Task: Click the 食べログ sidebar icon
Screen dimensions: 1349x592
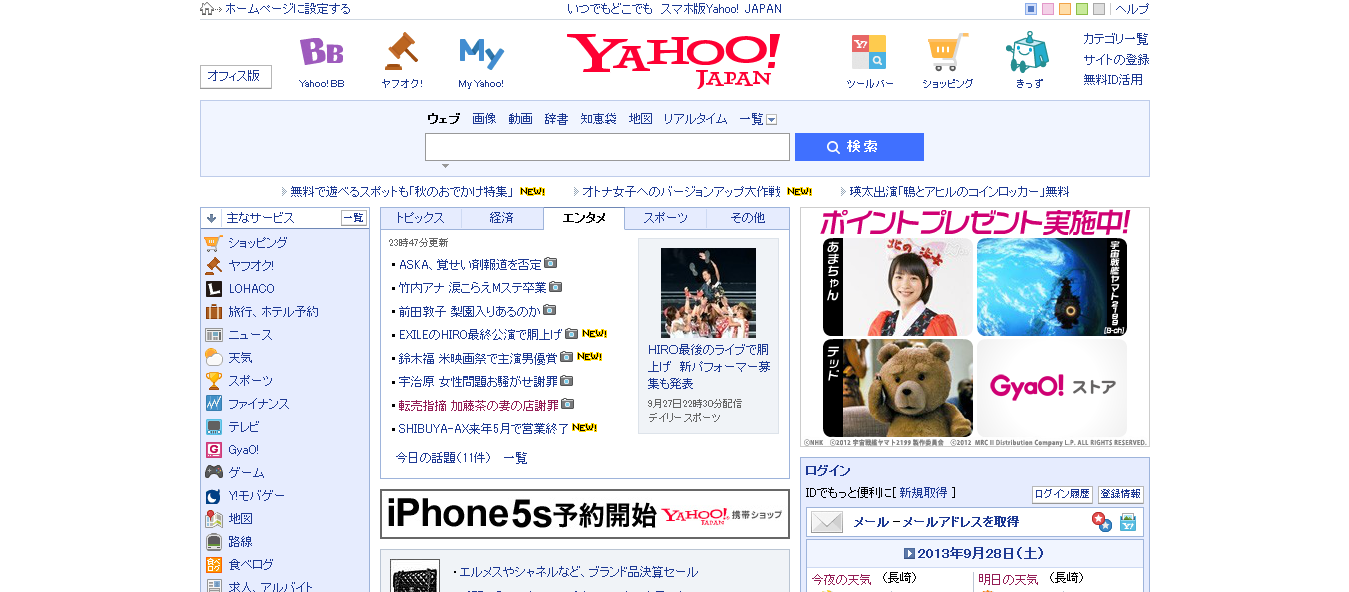Action: [x=213, y=564]
